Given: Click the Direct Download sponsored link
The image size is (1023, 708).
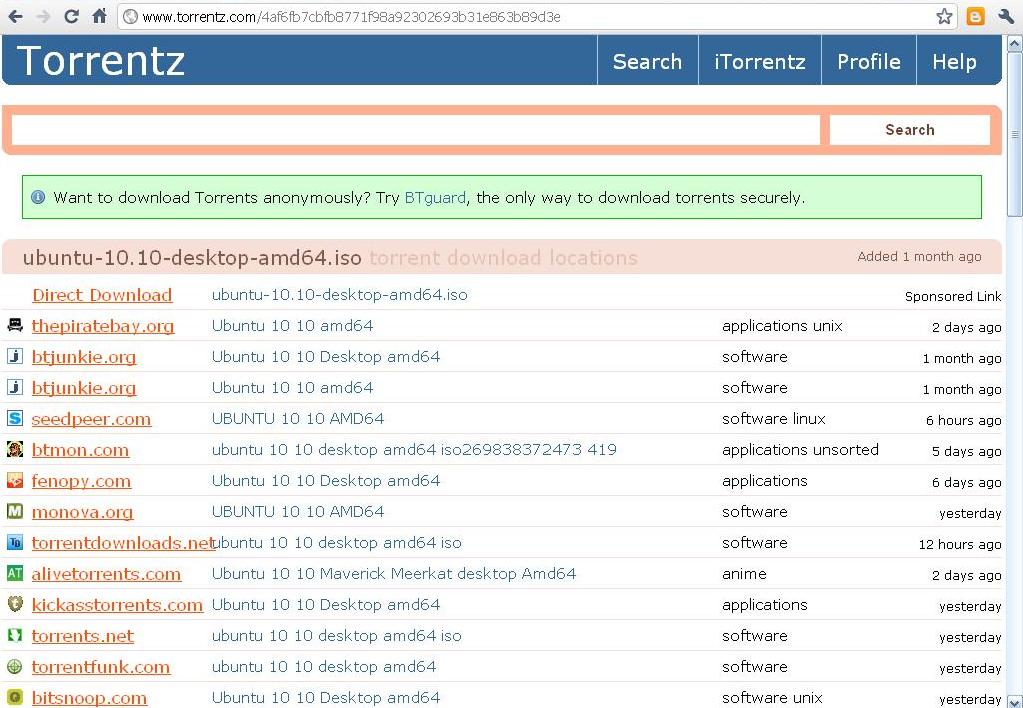Looking at the screenshot, I should [x=102, y=295].
